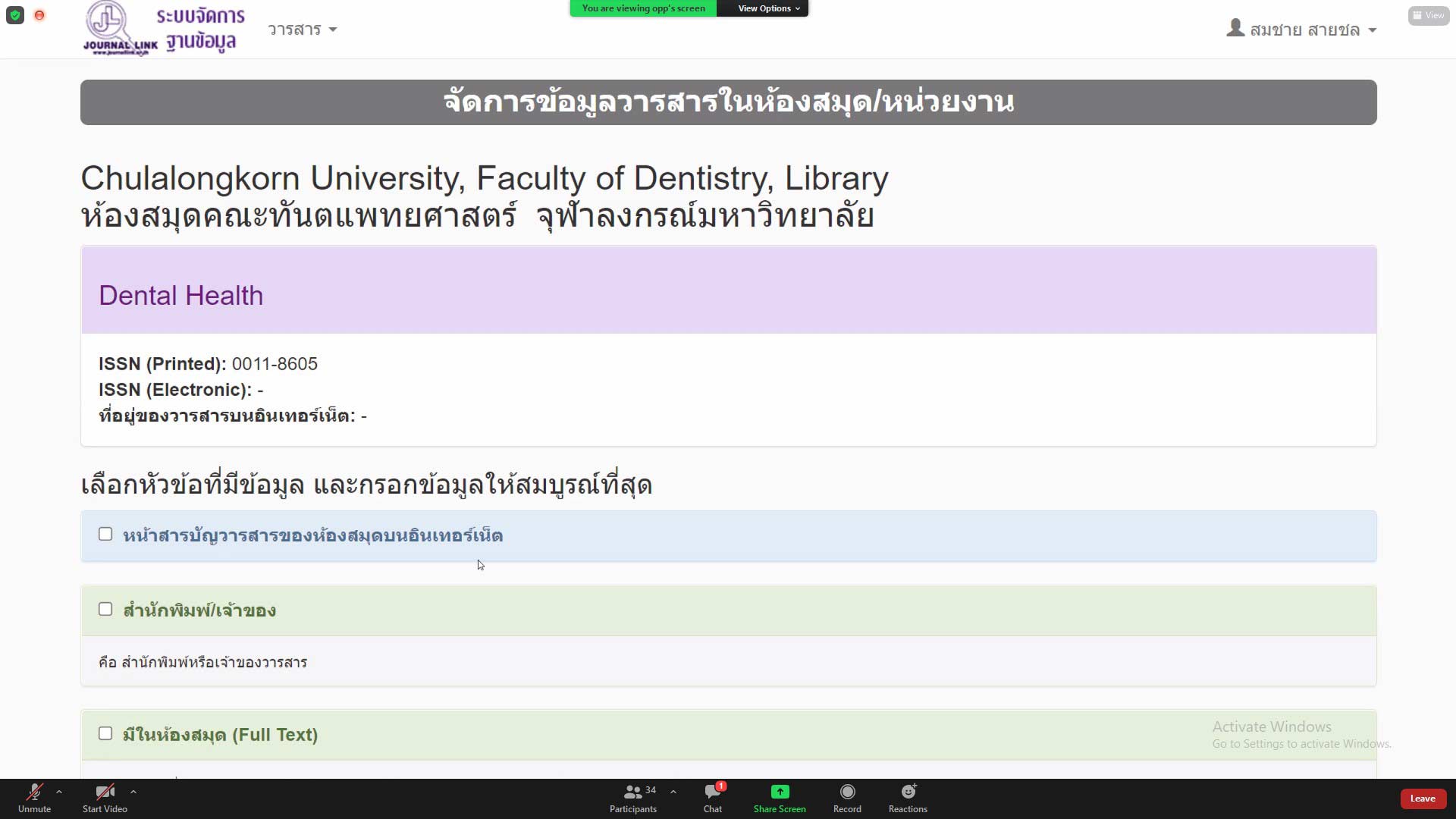Open the Chat icon
Screen dimensions: 1456x819
(x=712, y=792)
